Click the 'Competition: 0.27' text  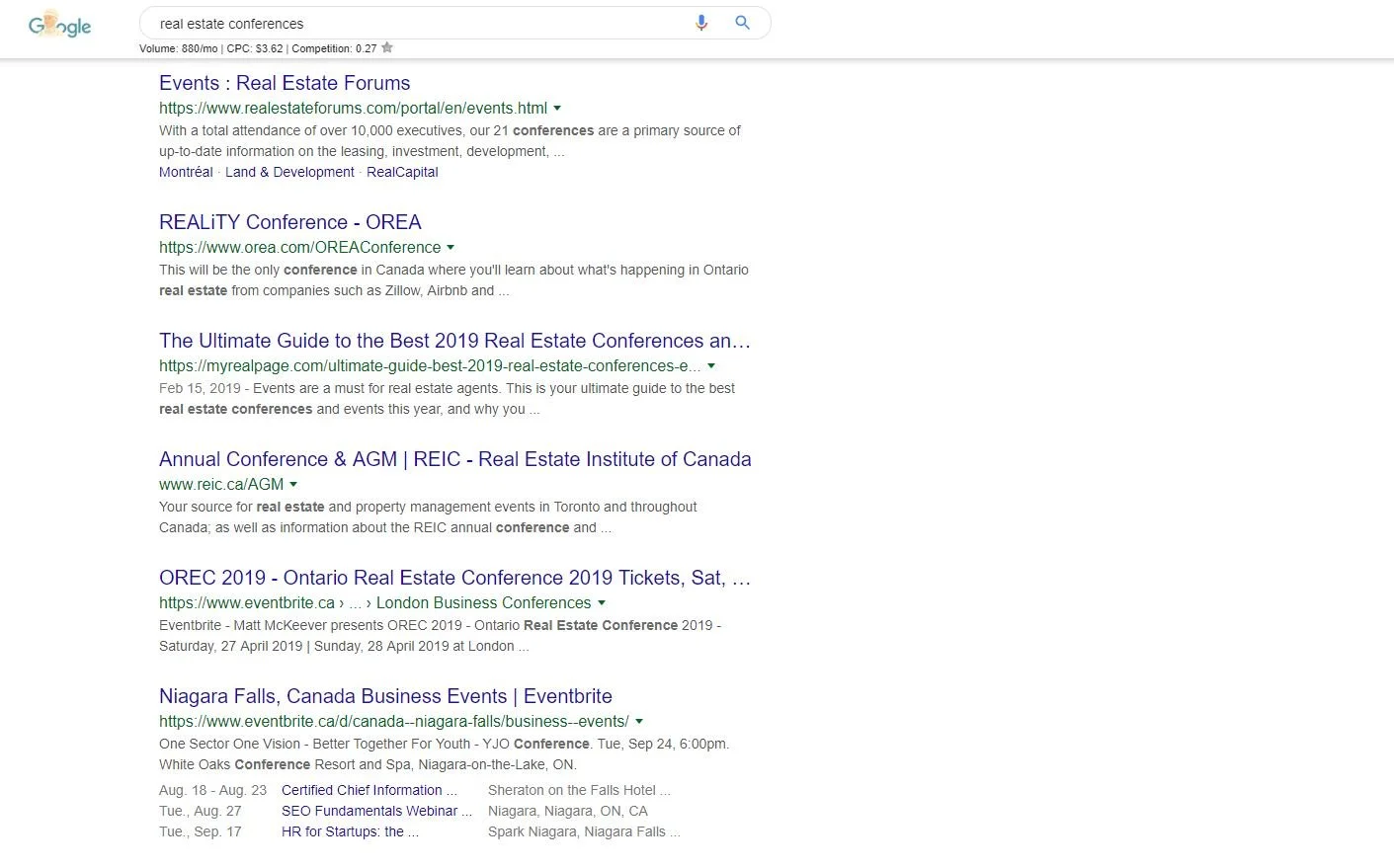[x=334, y=48]
